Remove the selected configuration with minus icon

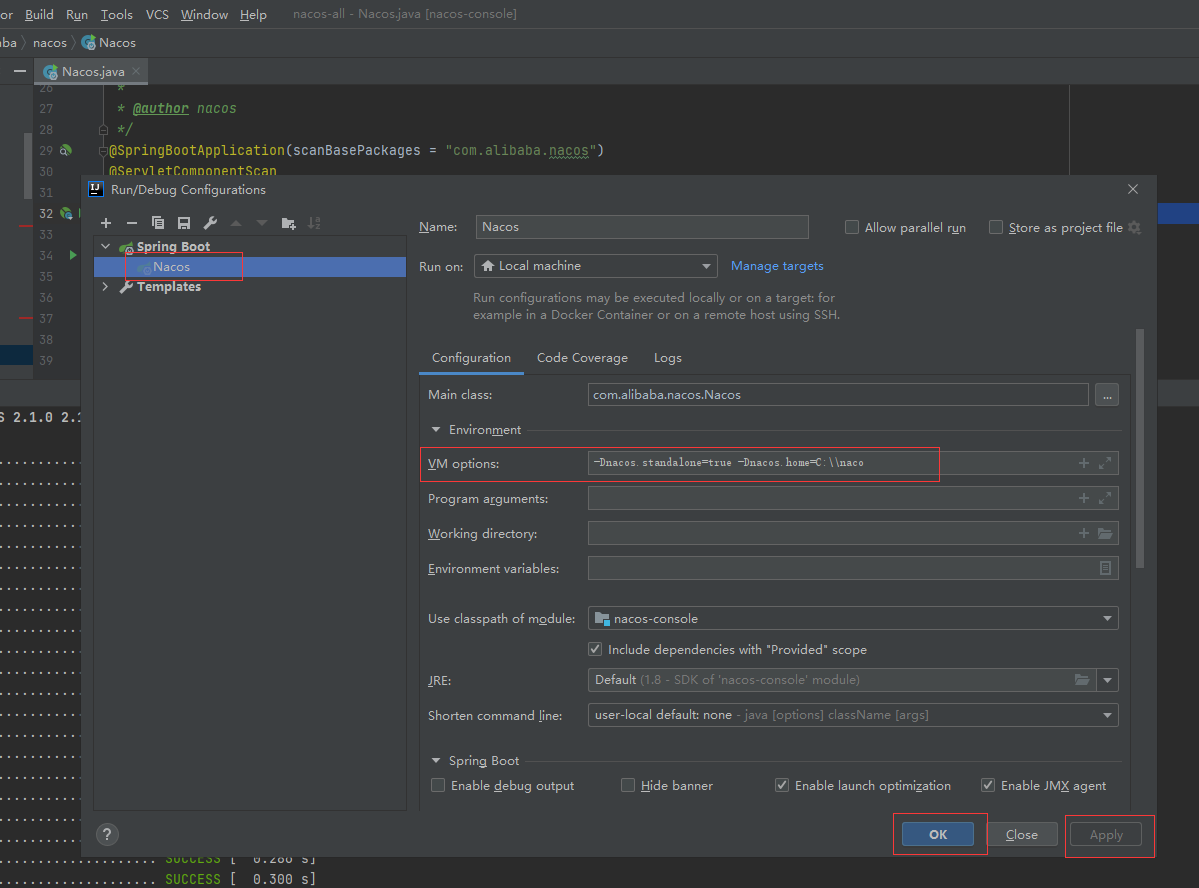(132, 223)
